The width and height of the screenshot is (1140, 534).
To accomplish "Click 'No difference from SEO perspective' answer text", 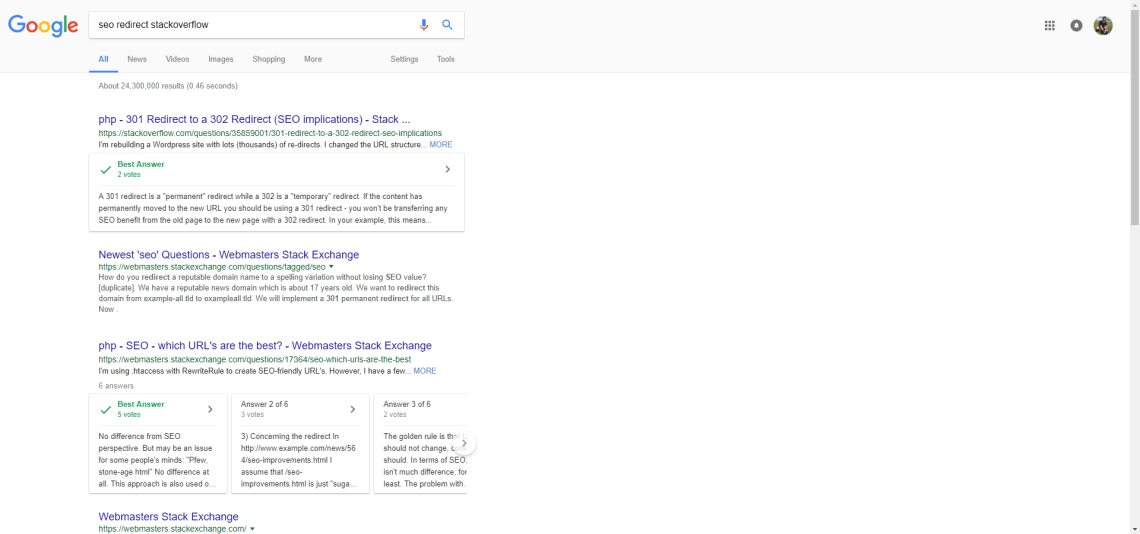I will pos(157,460).
